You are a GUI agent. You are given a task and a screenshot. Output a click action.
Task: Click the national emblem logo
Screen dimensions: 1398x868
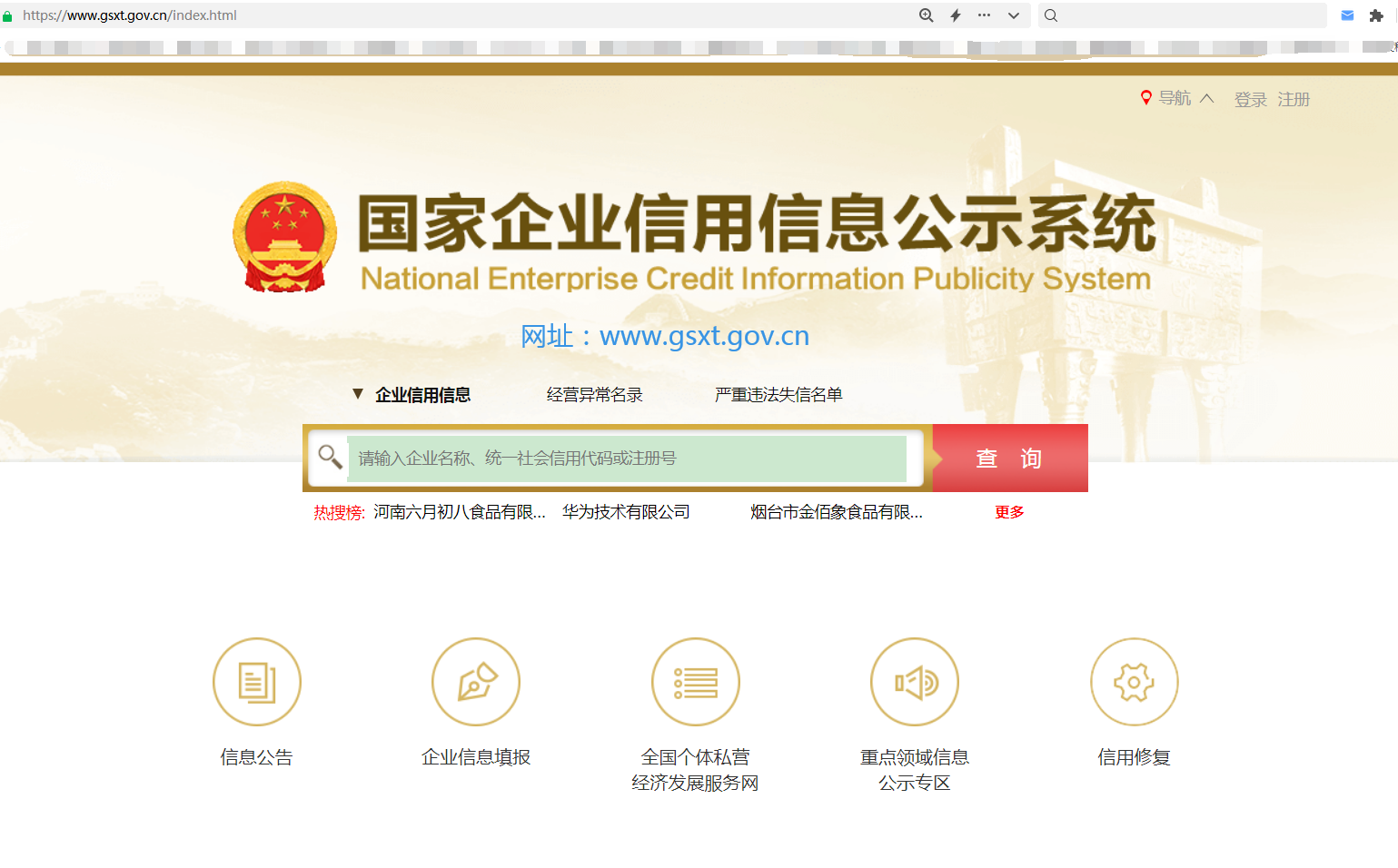click(285, 237)
